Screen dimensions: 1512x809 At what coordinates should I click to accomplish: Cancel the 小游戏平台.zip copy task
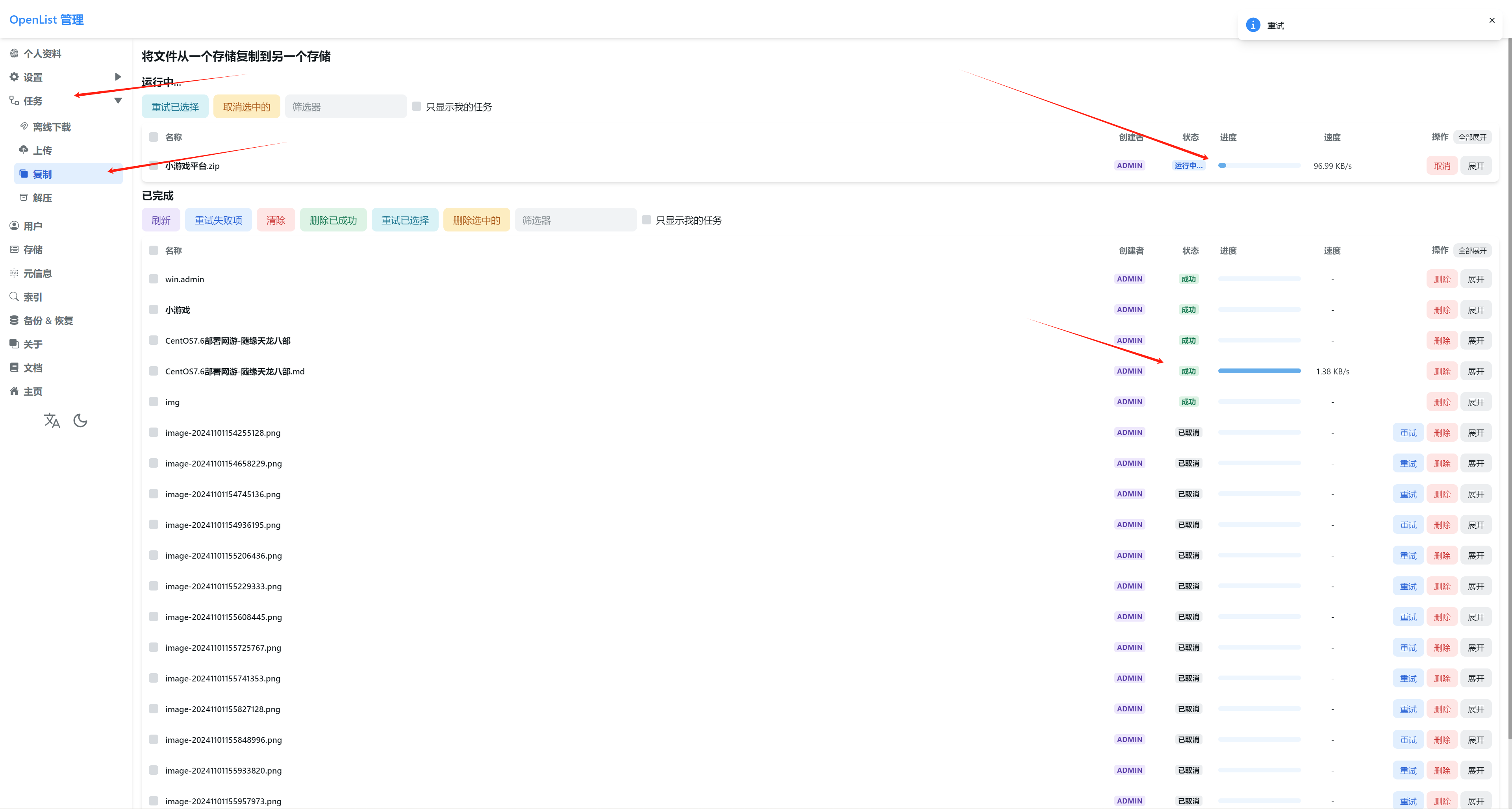pyautogui.click(x=1442, y=166)
